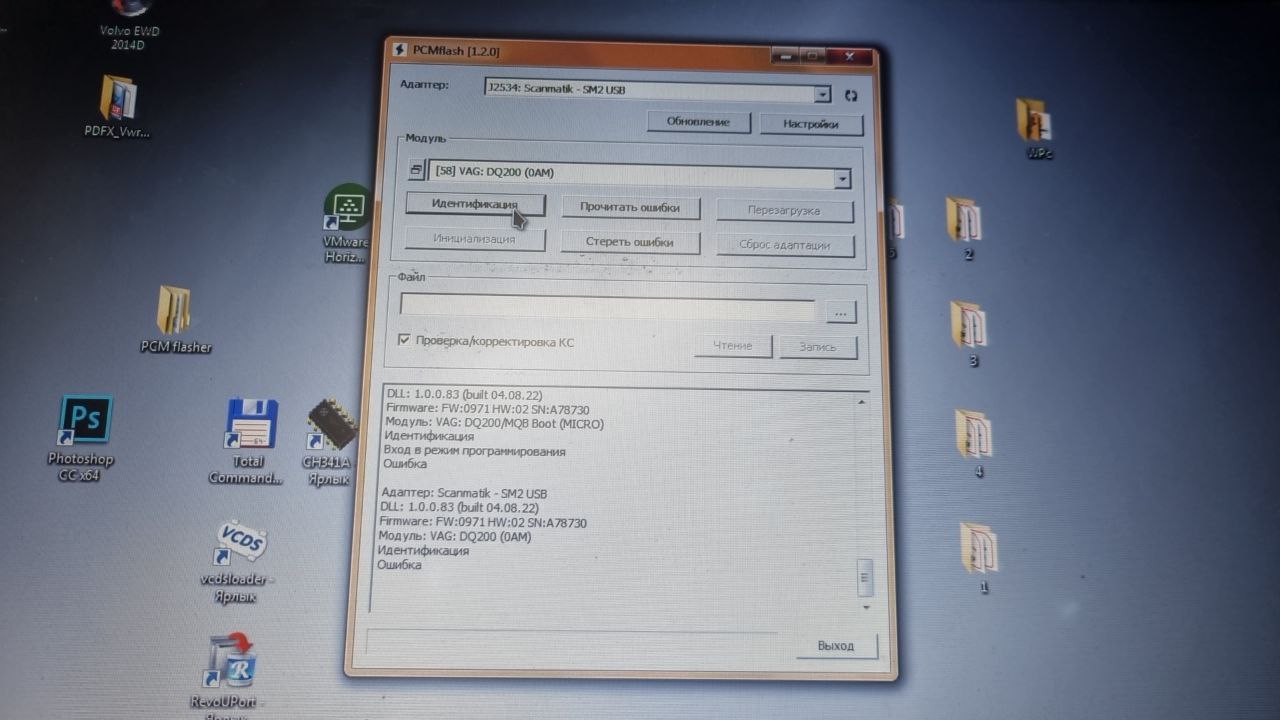Click the last "Ошибка" log line
The height and width of the screenshot is (720, 1280).
pyautogui.click(x=399, y=565)
